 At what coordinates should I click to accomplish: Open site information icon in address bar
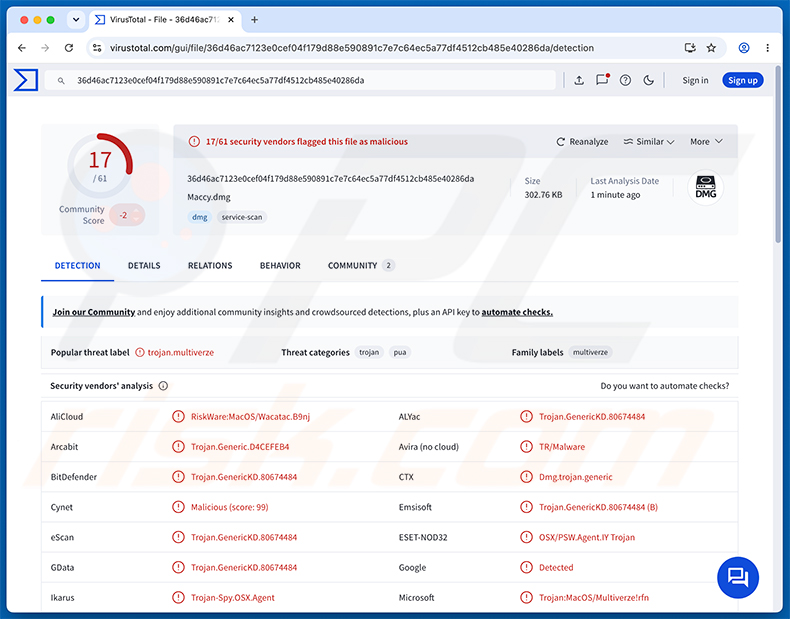[97, 48]
